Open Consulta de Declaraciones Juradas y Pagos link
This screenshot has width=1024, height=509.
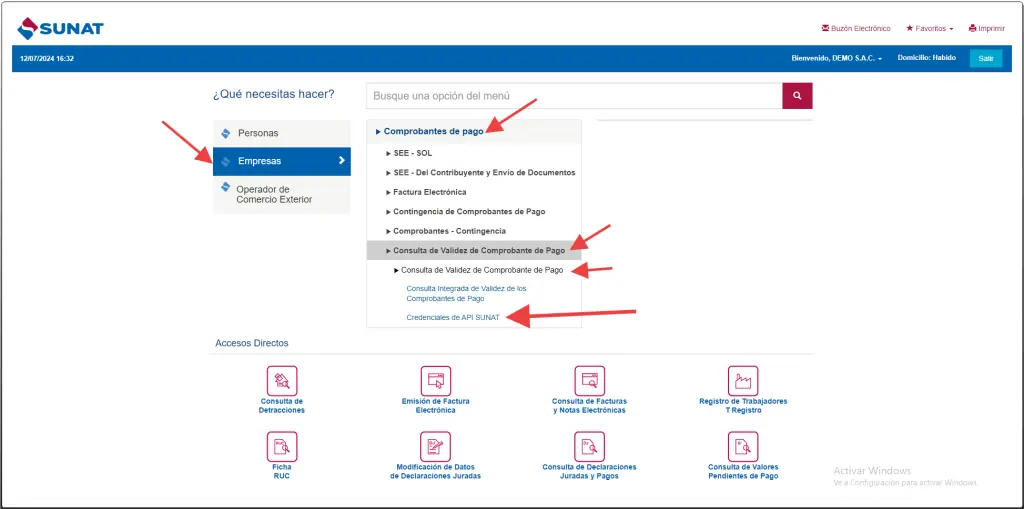pos(590,472)
